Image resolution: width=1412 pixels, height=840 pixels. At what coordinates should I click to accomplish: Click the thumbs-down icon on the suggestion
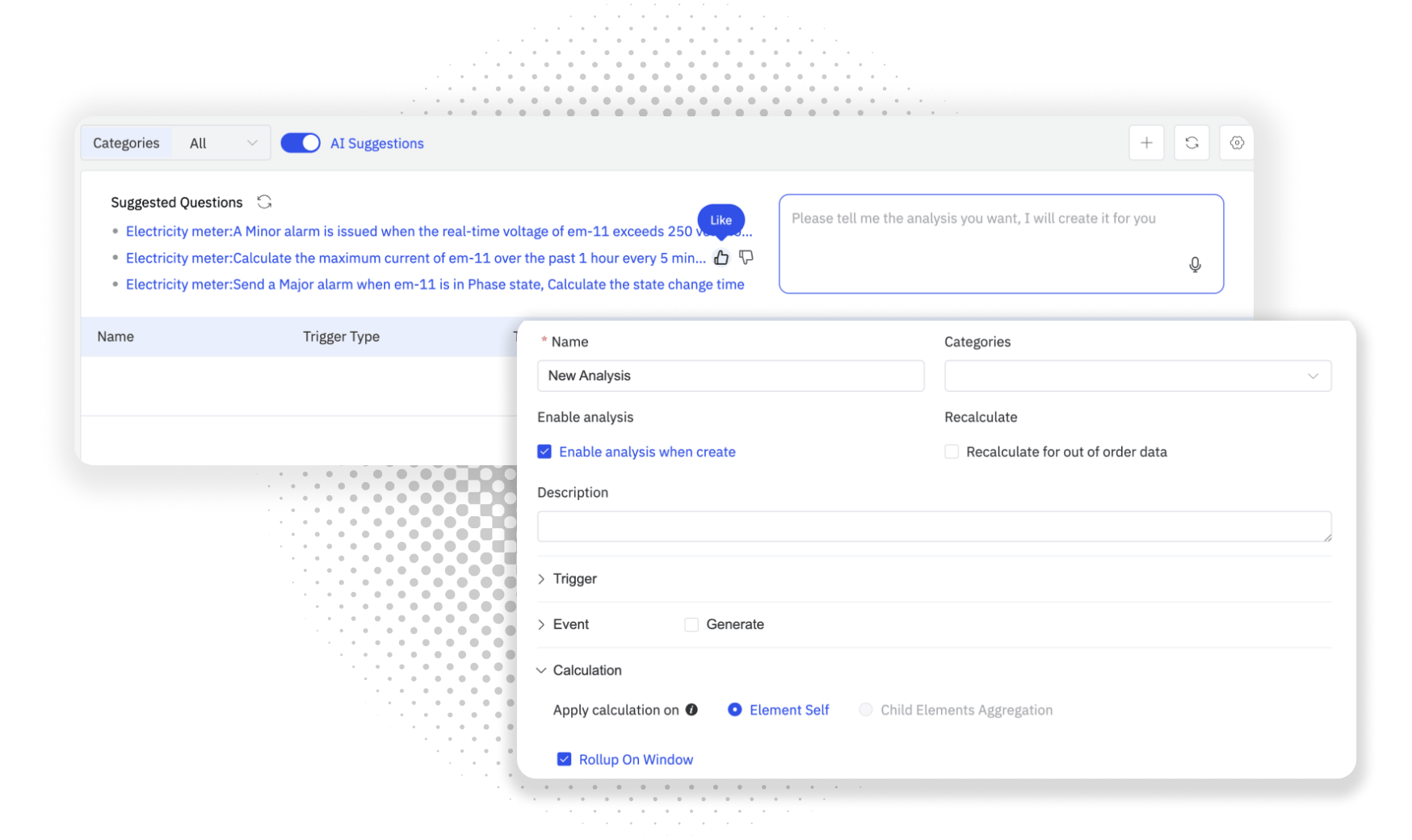[x=746, y=258]
